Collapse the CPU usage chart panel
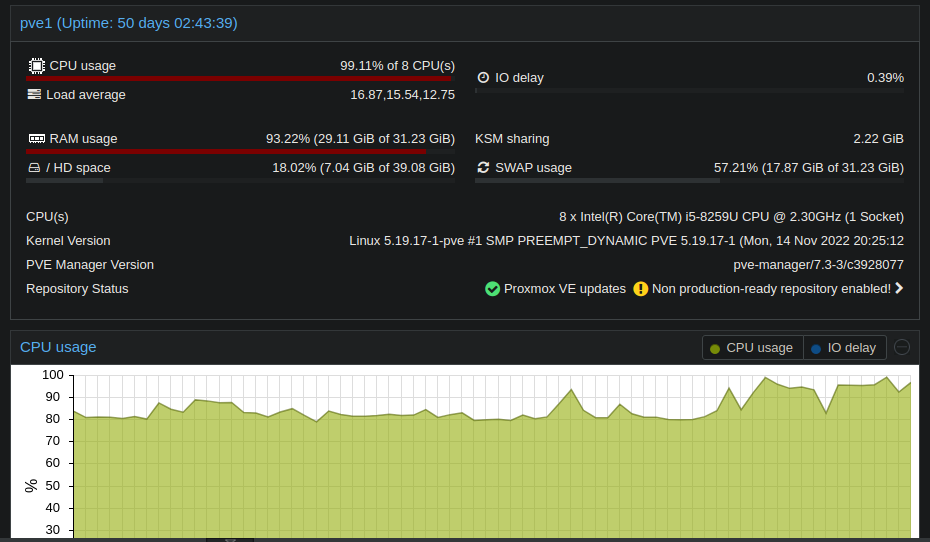The image size is (930, 542). pyautogui.click(x=902, y=347)
